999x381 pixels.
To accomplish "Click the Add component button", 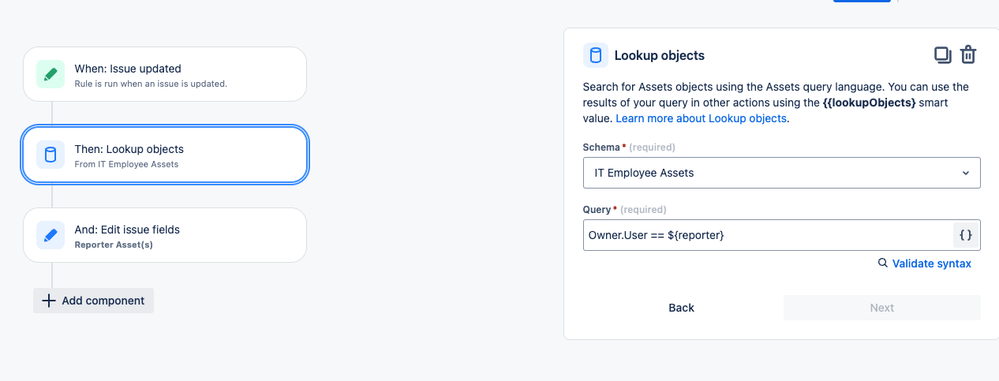I will tap(94, 301).
